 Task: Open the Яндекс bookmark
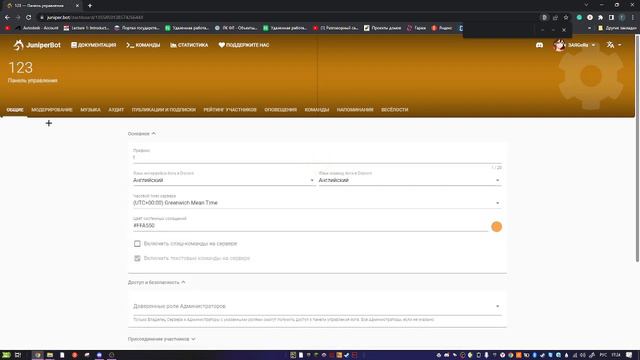coord(442,28)
